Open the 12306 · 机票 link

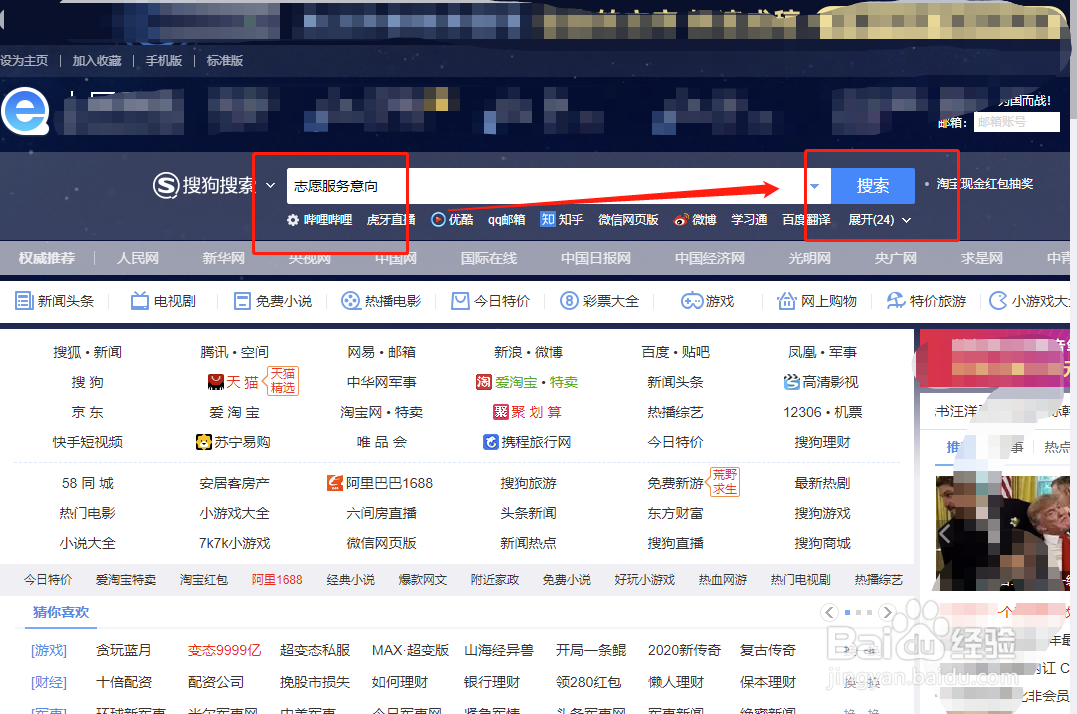(x=822, y=412)
